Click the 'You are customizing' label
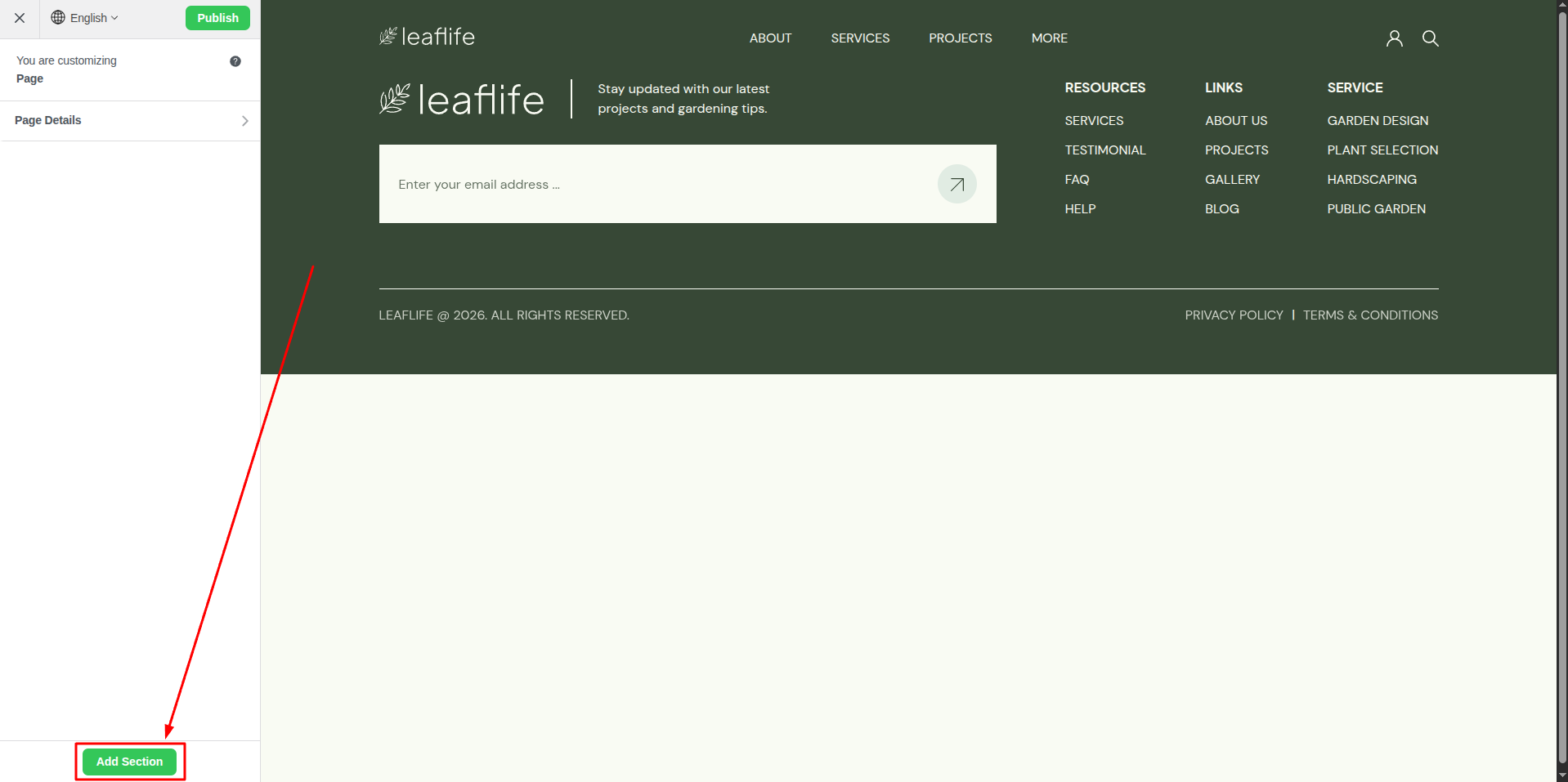The width and height of the screenshot is (1568, 782). (x=66, y=60)
